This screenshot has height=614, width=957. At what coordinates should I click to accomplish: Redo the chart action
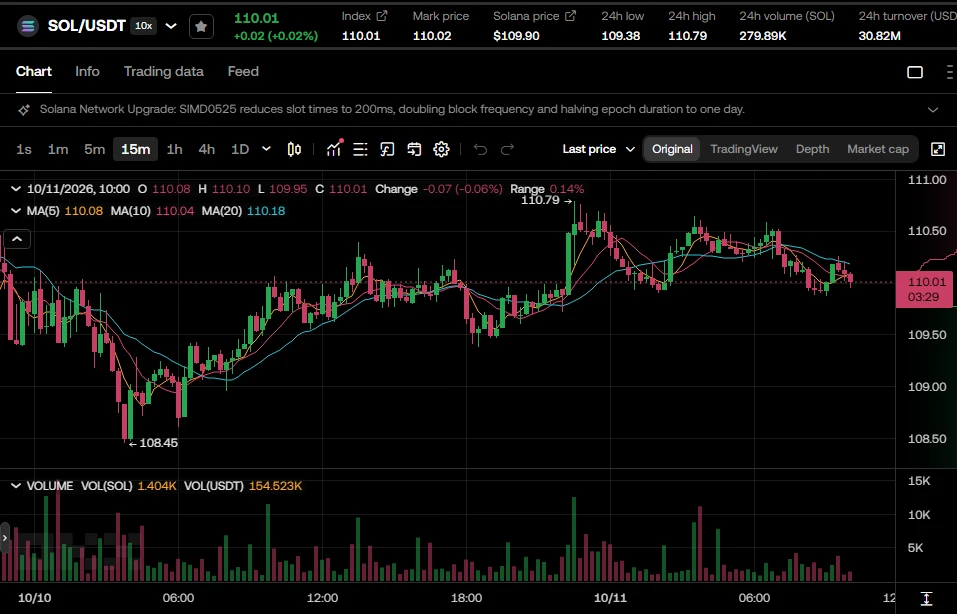pyautogui.click(x=507, y=150)
